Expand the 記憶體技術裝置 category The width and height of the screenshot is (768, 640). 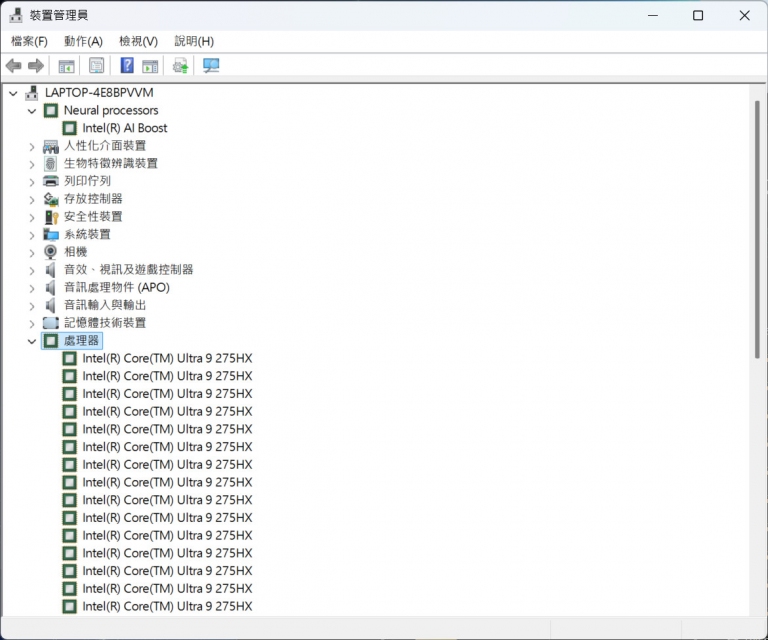pos(32,324)
